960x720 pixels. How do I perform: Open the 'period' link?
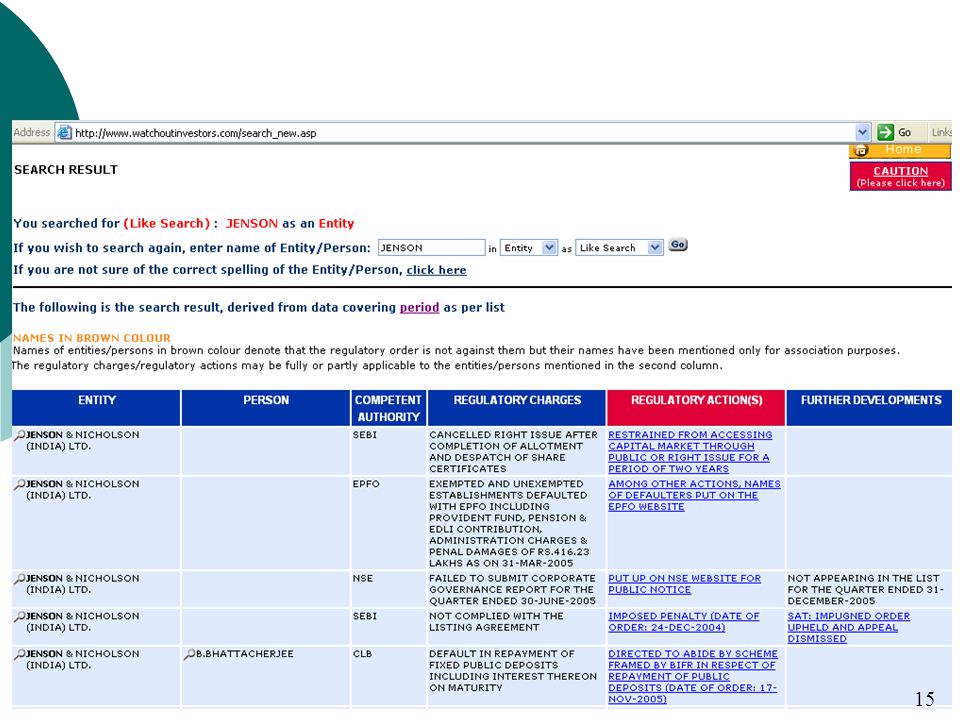click(x=419, y=307)
